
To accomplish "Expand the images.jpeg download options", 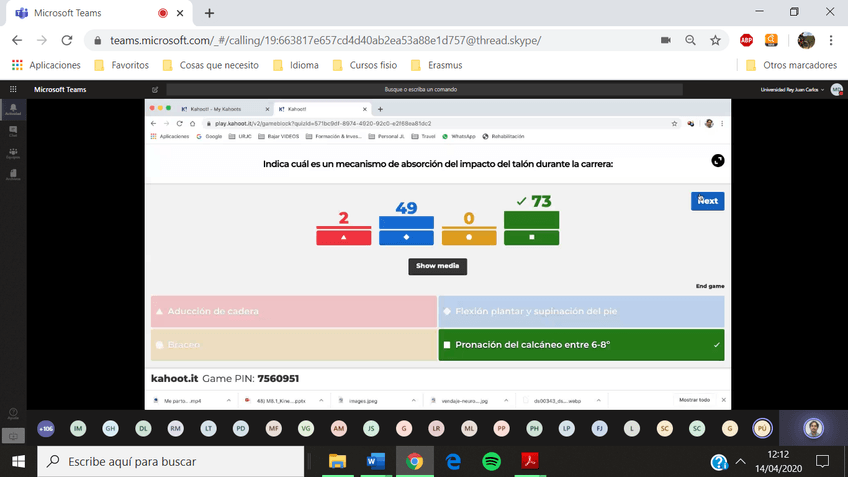I will pyautogui.click(x=414, y=401).
